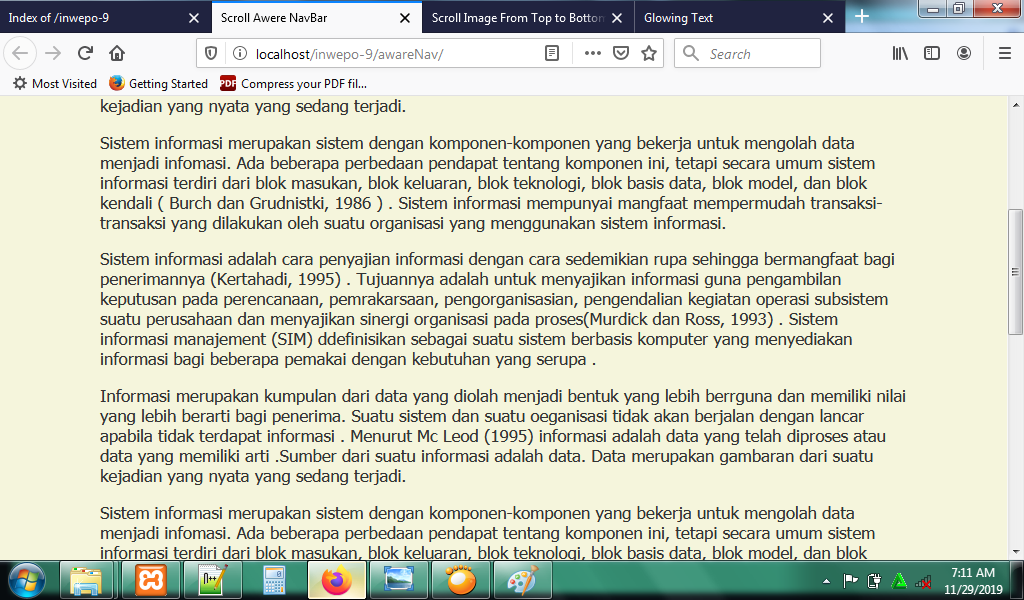
Task: Open the orange GOM Player taskbar icon
Action: 460,580
